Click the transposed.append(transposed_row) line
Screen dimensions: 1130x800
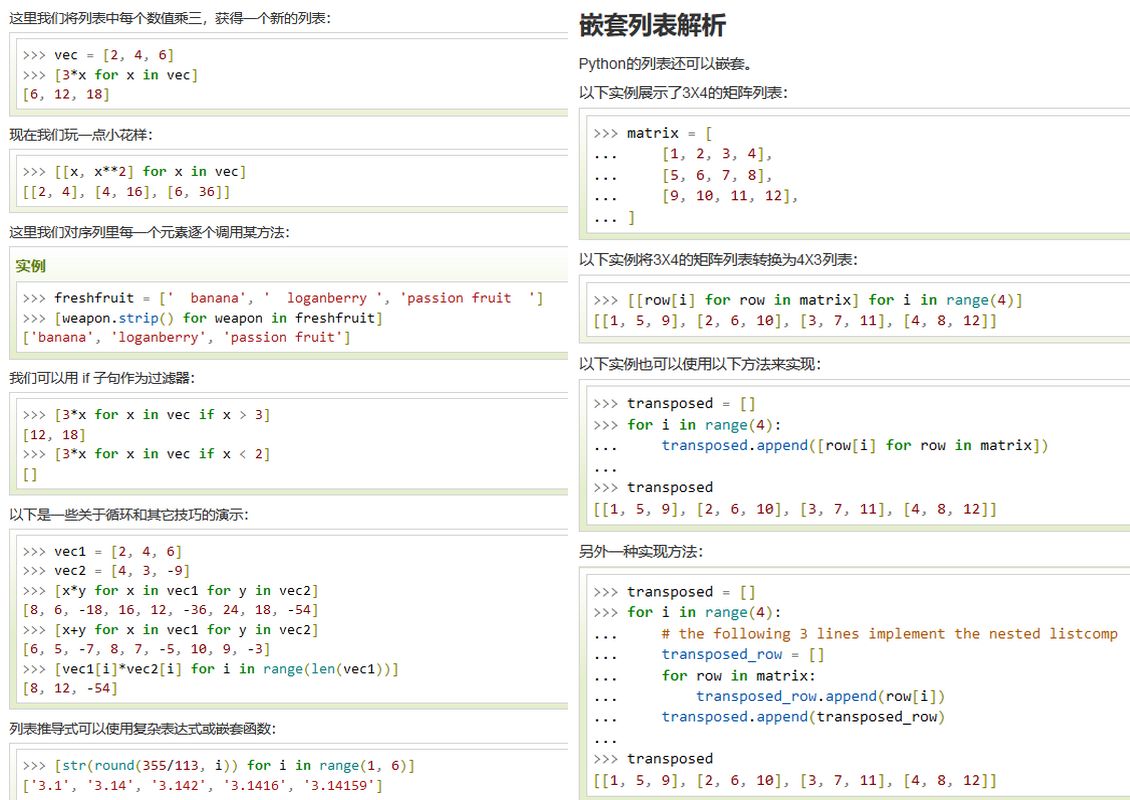click(x=802, y=717)
